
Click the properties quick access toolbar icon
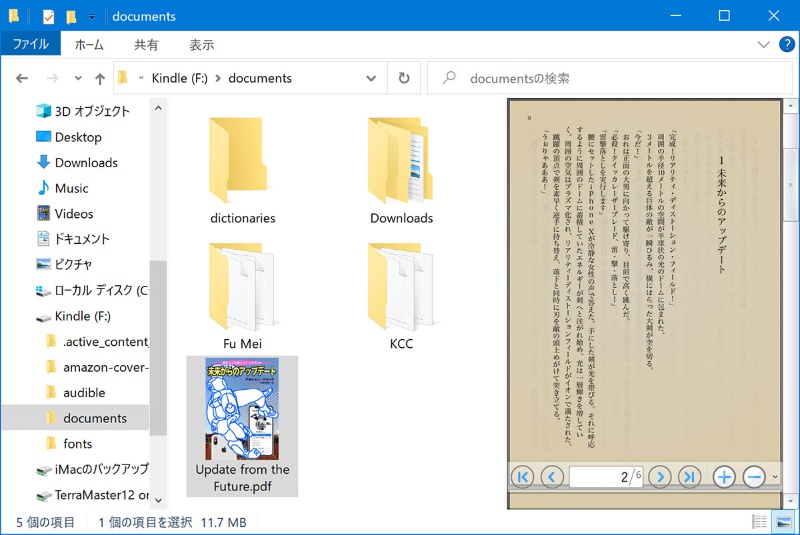(x=48, y=17)
